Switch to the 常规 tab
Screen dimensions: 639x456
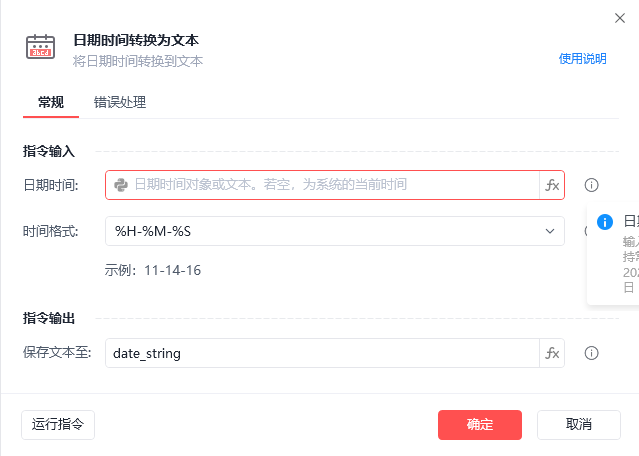pyautogui.click(x=51, y=102)
